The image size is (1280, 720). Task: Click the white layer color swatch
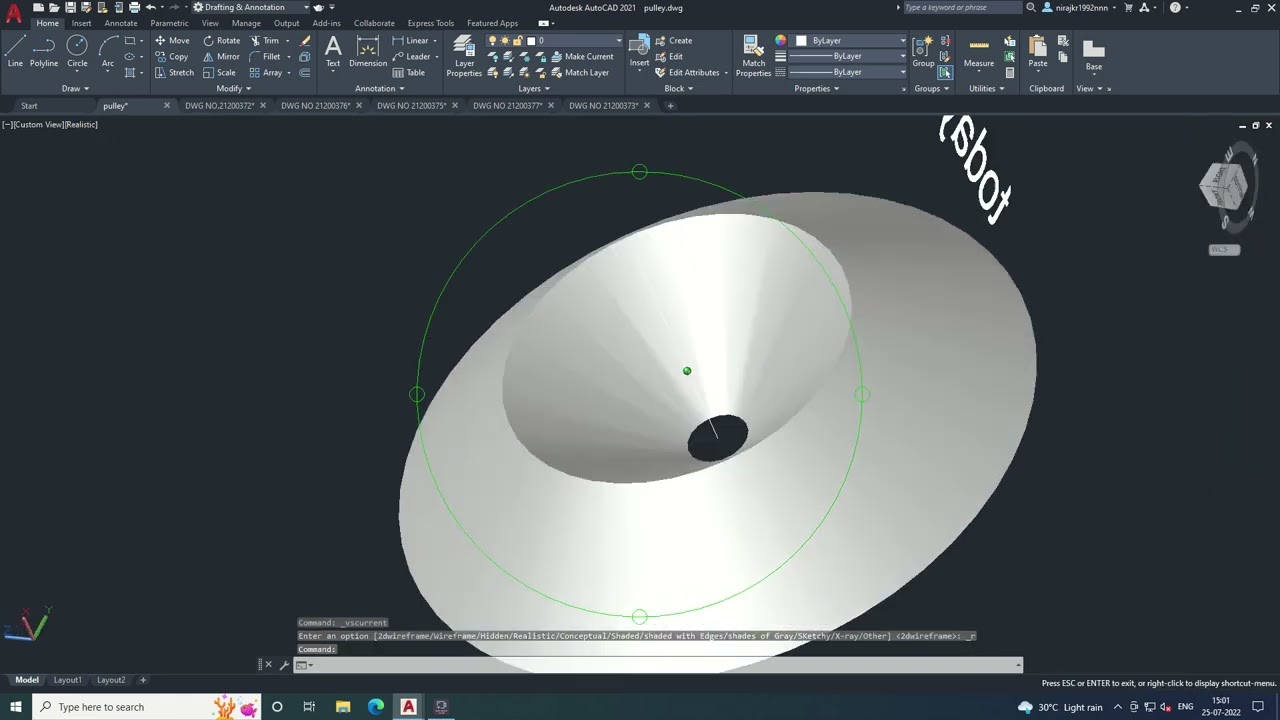point(531,41)
